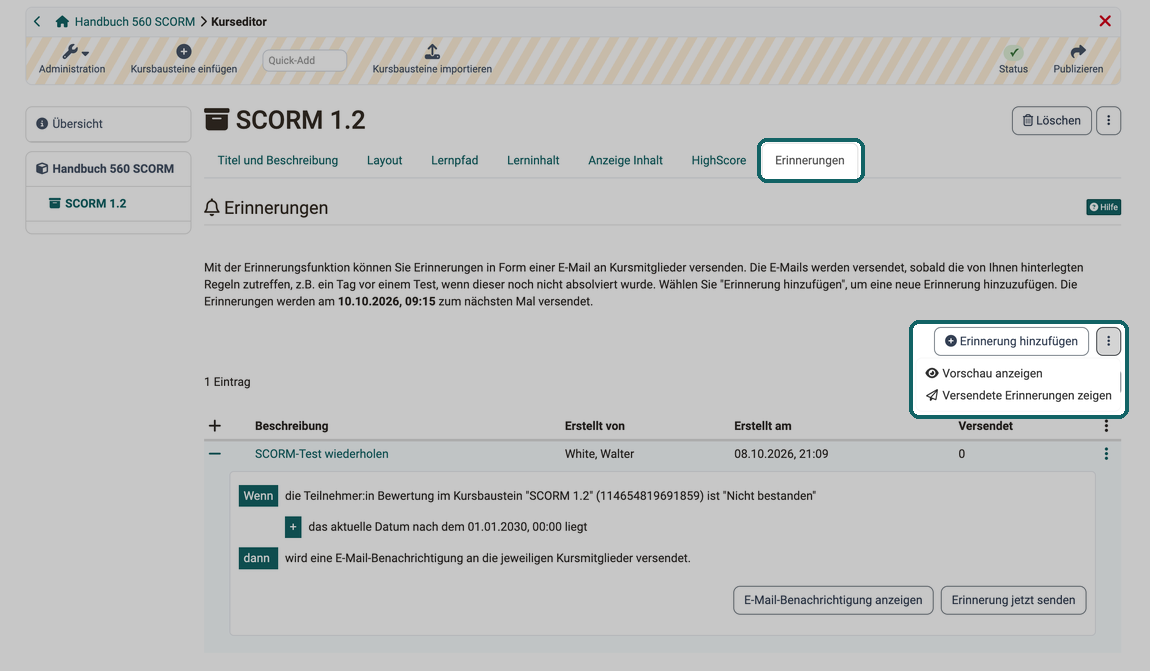Sort by Beschreibung column header
Screen dimensions: 1150x671
coord(291,426)
